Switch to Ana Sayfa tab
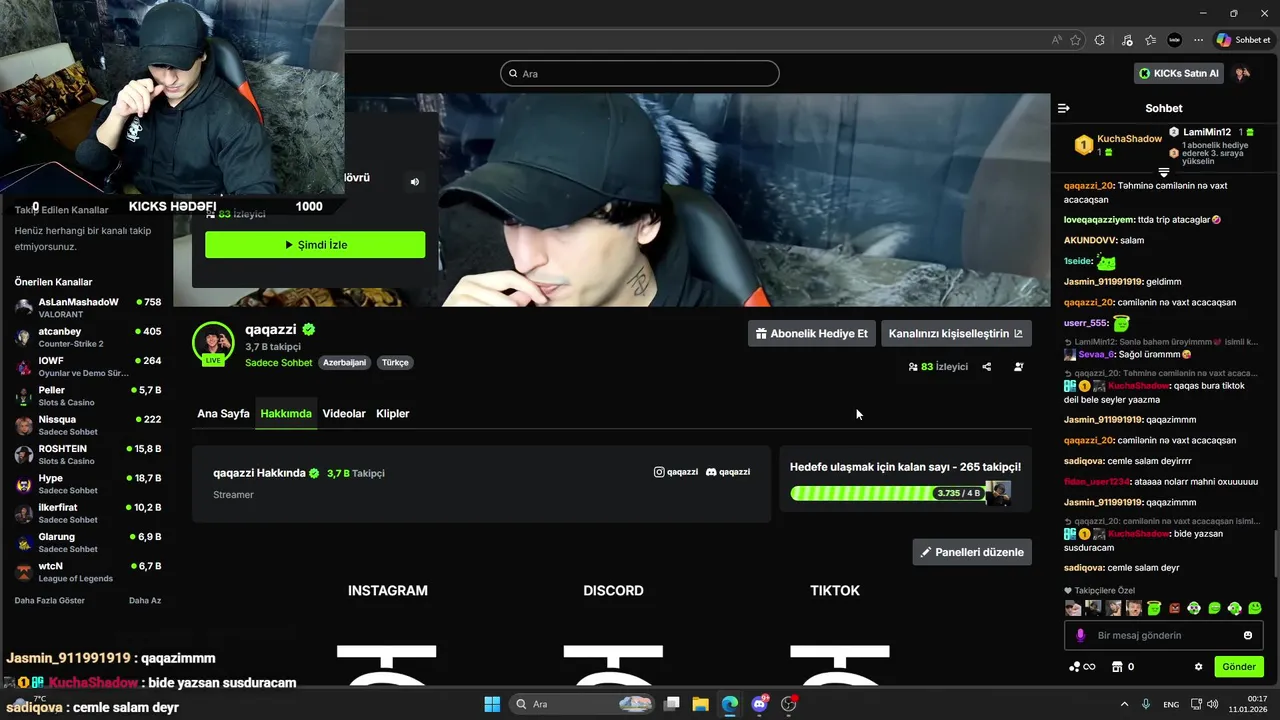This screenshot has height=720, width=1280. (x=223, y=413)
